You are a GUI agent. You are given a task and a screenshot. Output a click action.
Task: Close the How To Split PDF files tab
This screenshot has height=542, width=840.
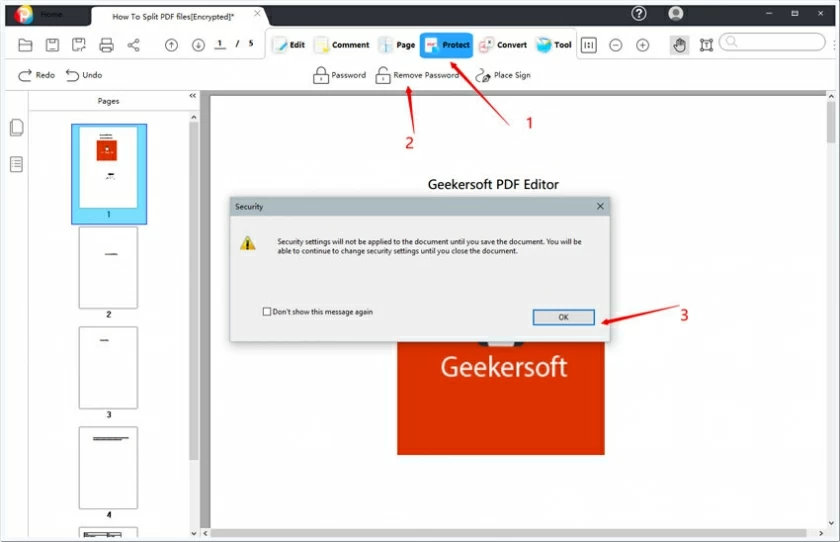(x=257, y=13)
